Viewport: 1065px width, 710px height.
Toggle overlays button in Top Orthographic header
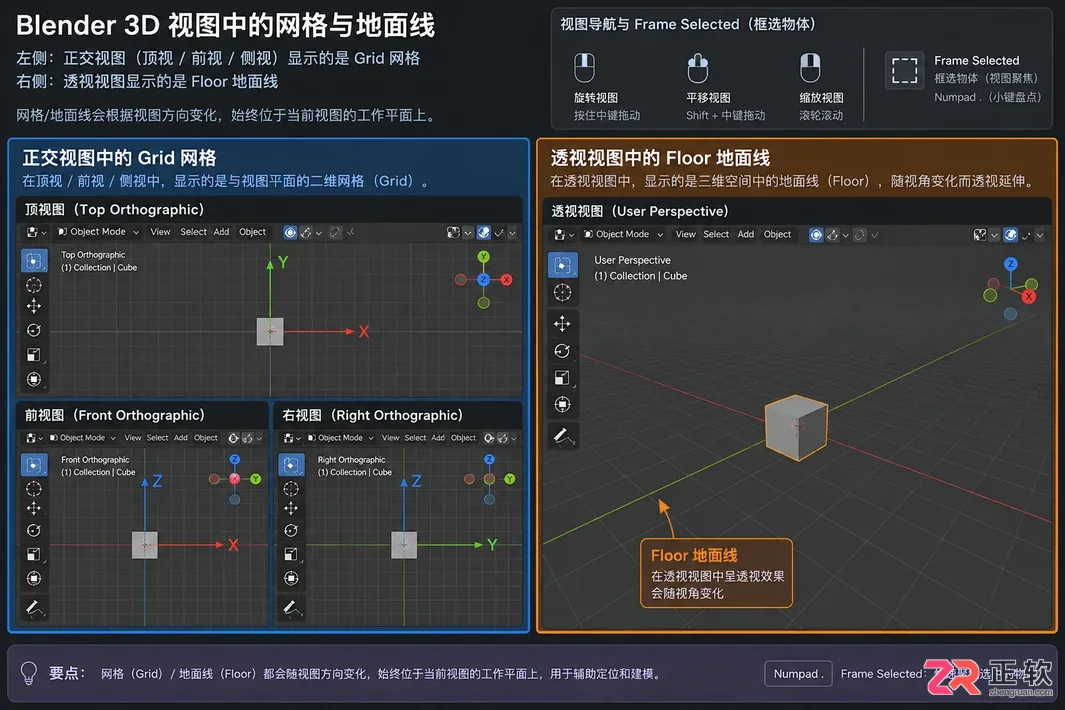[484, 232]
